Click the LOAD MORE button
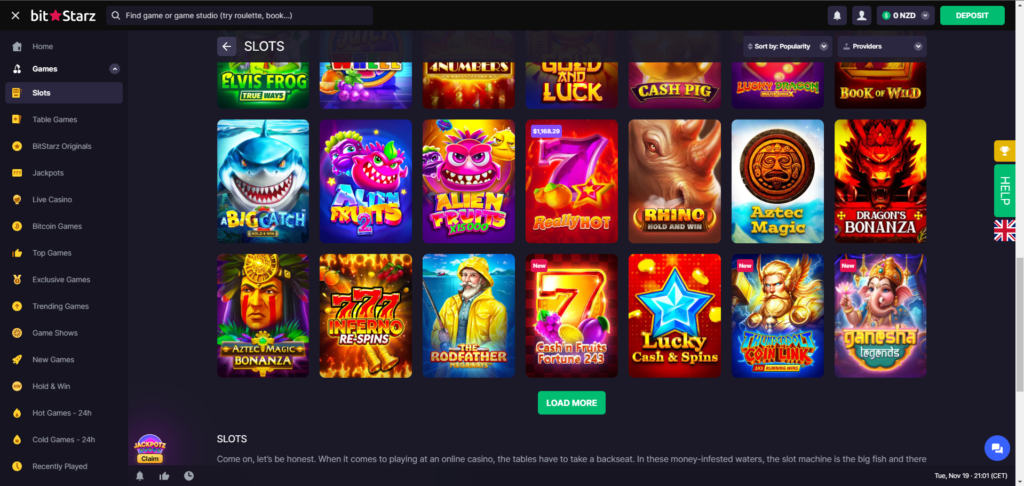 (571, 403)
